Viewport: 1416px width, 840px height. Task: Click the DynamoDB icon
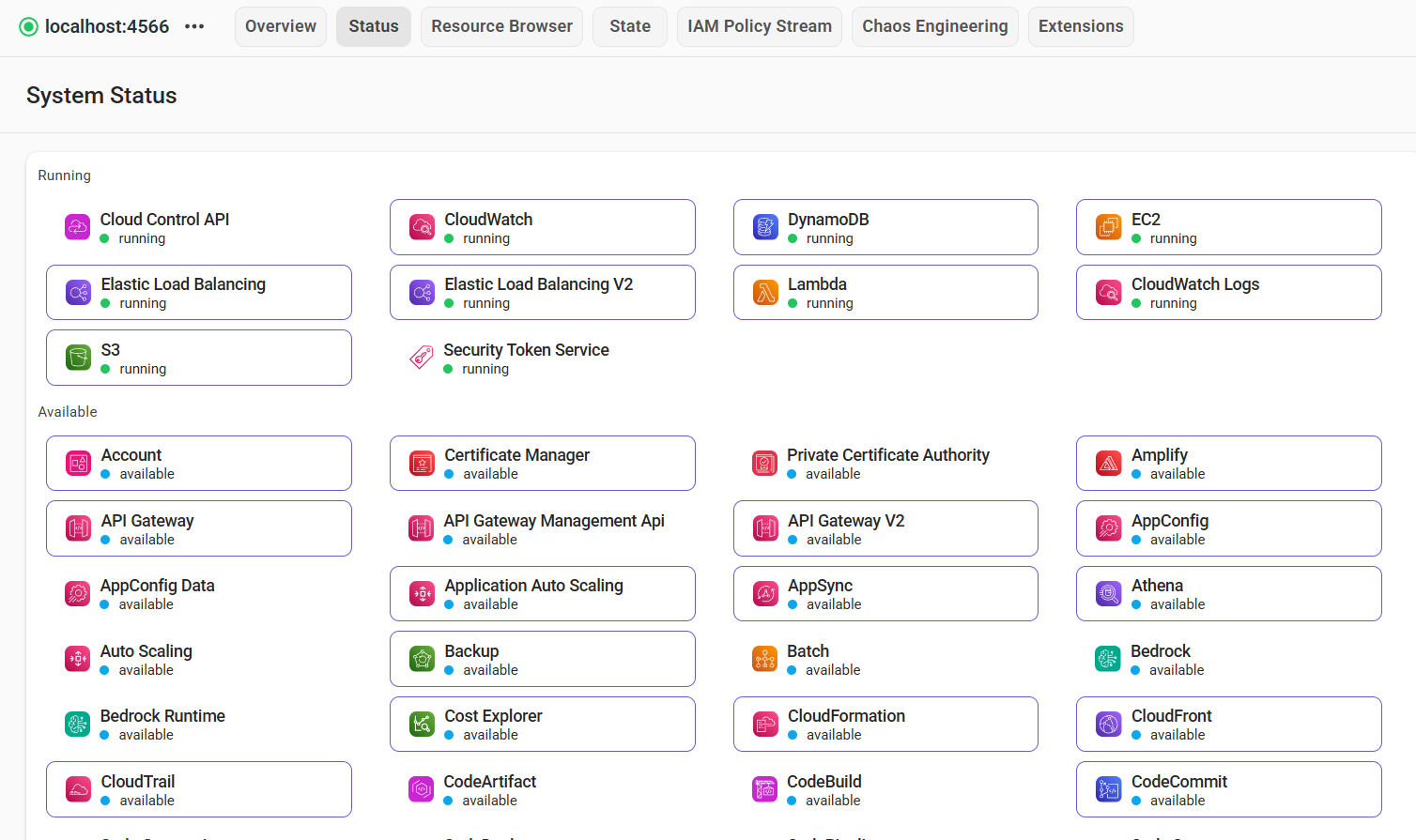(x=764, y=226)
